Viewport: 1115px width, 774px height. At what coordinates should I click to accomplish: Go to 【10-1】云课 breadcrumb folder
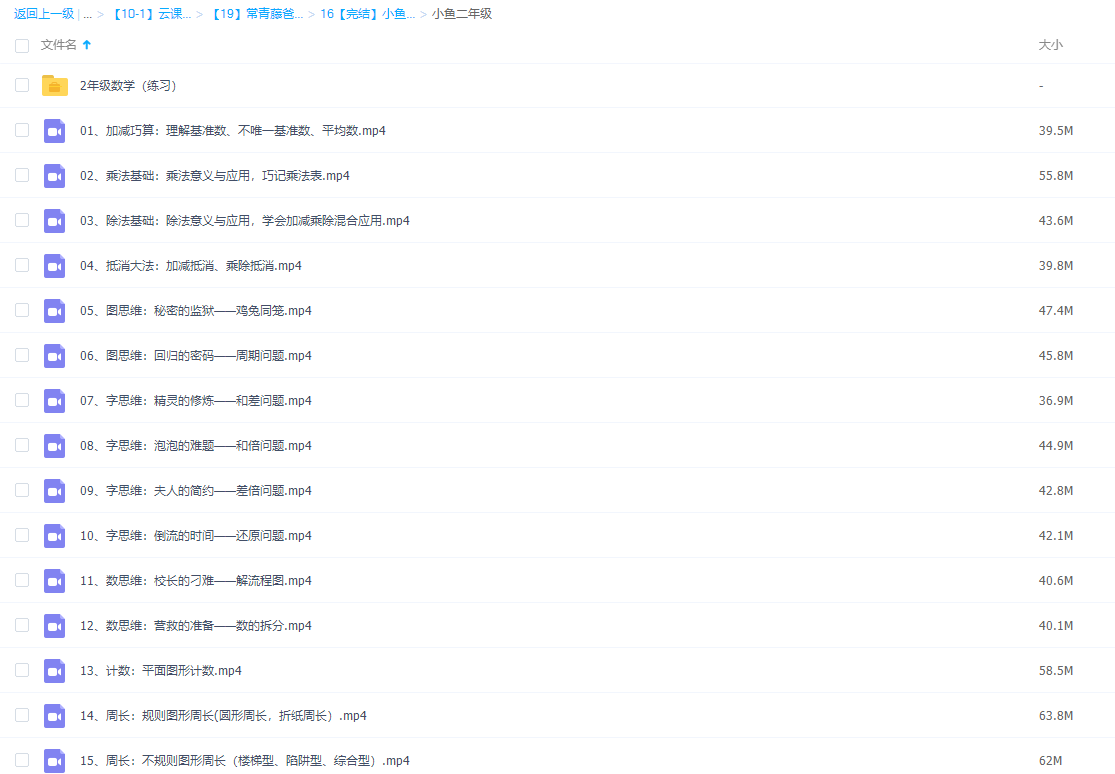150,14
